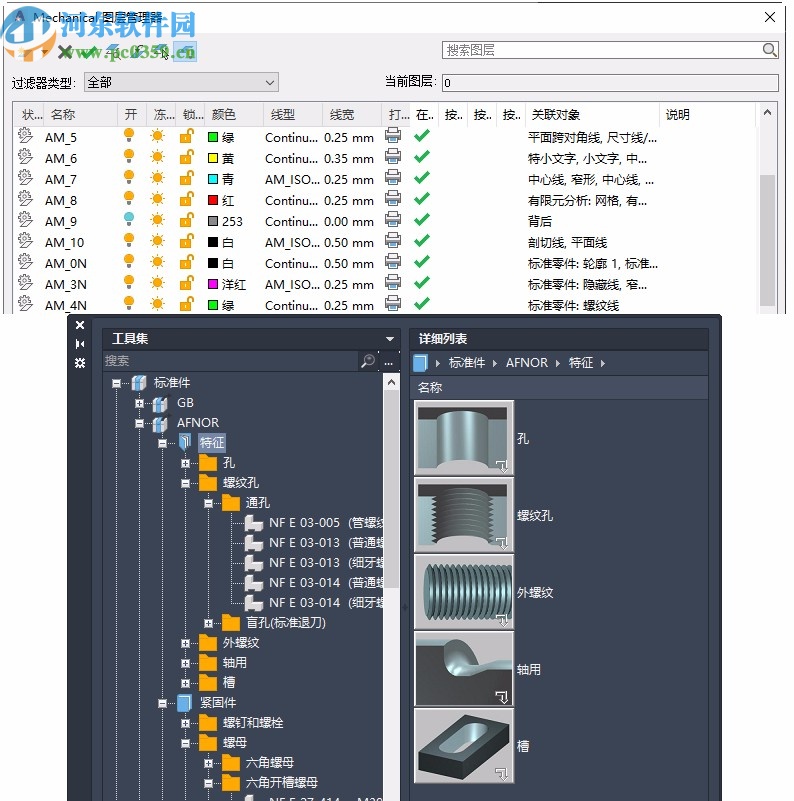Click the ellipsis button beside tool search

(x=389, y=362)
